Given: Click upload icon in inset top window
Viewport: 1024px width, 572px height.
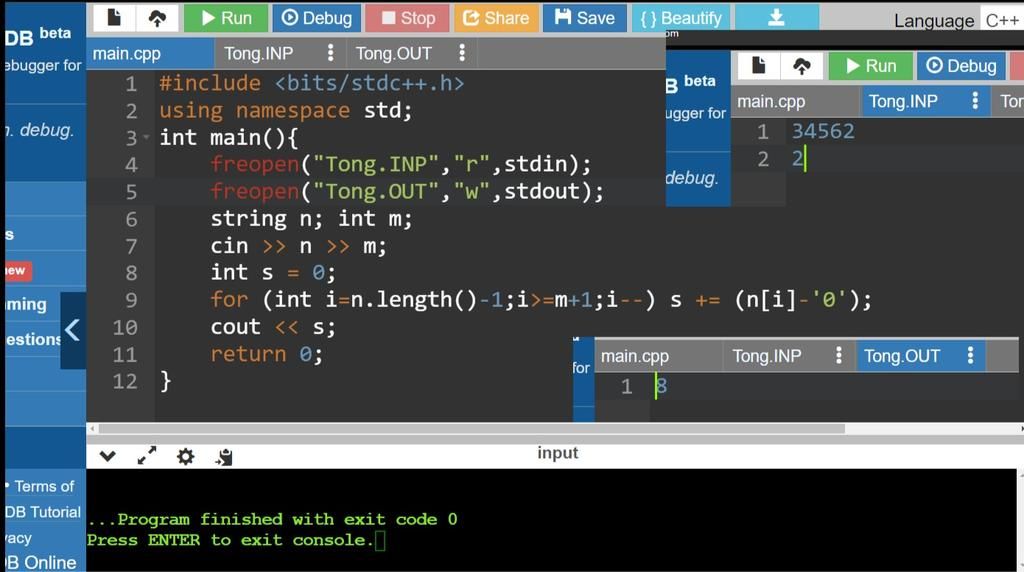Looking at the screenshot, I should pos(801,65).
